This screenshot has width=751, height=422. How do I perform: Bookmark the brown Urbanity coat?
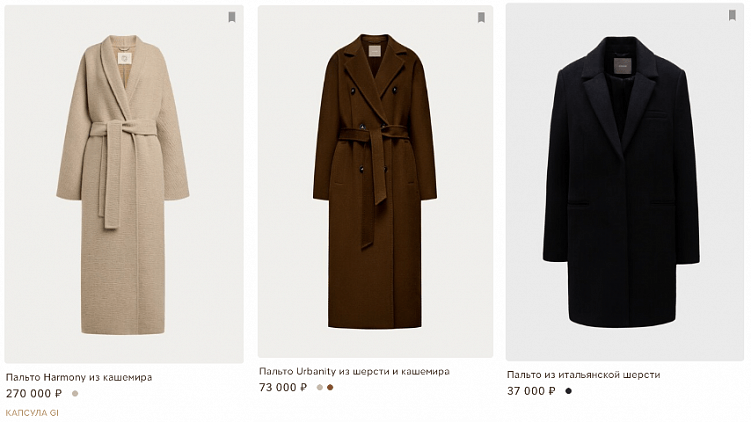coord(481,17)
